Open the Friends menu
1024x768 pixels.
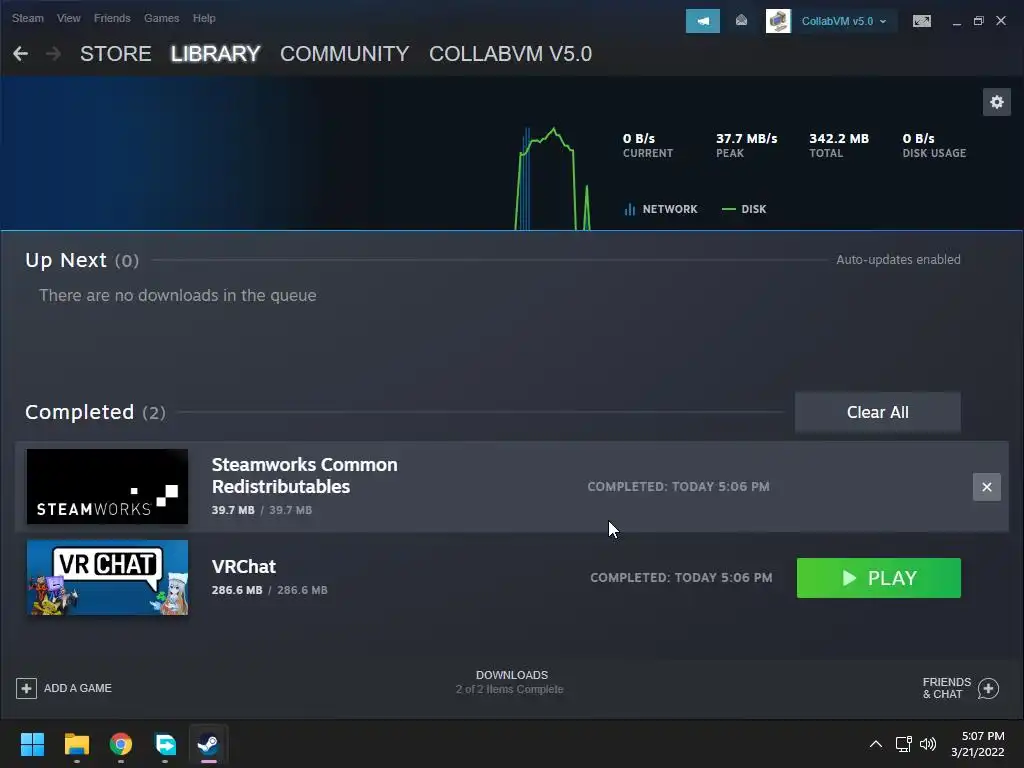pyautogui.click(x=112, y=18)
